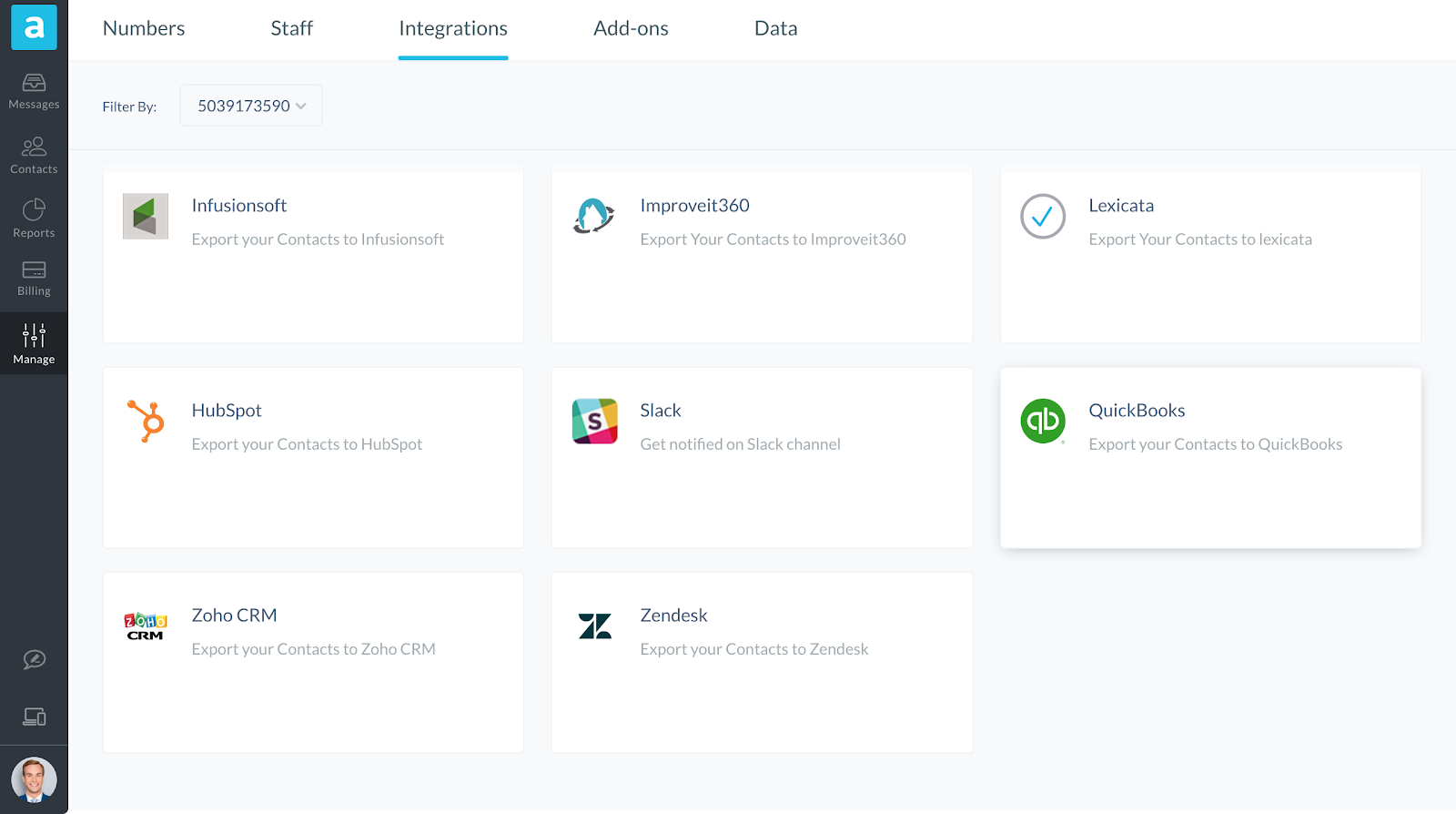Click the Infusionsoft logo icon
This screenshot has width=1456, height=814.
[146, 217]
